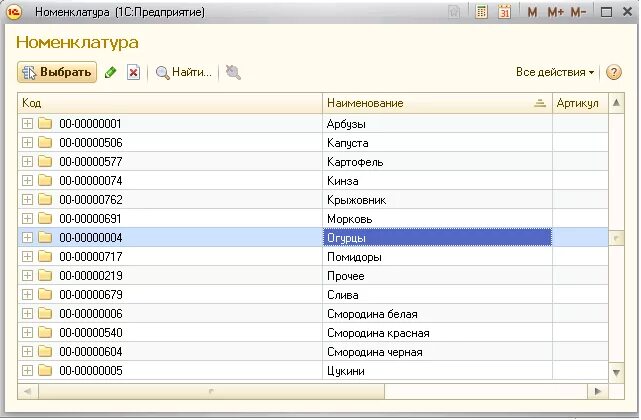Click the horizontal scrollbar thumb
This screenshot has height=420, width=641.
pyautogui.click(x=211, y=391)
